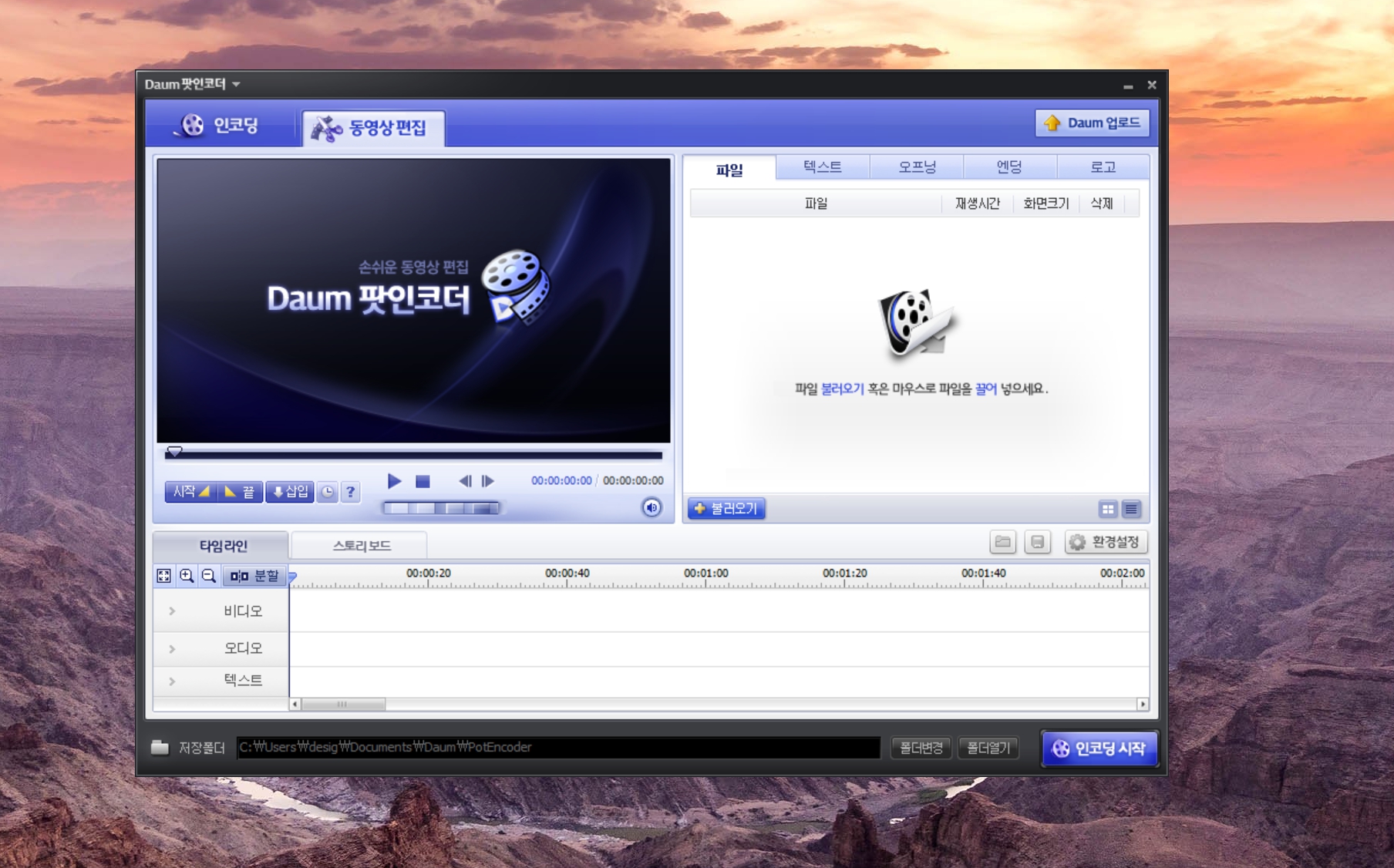Play the video preview
The image size is (1394, 868).
394,481
